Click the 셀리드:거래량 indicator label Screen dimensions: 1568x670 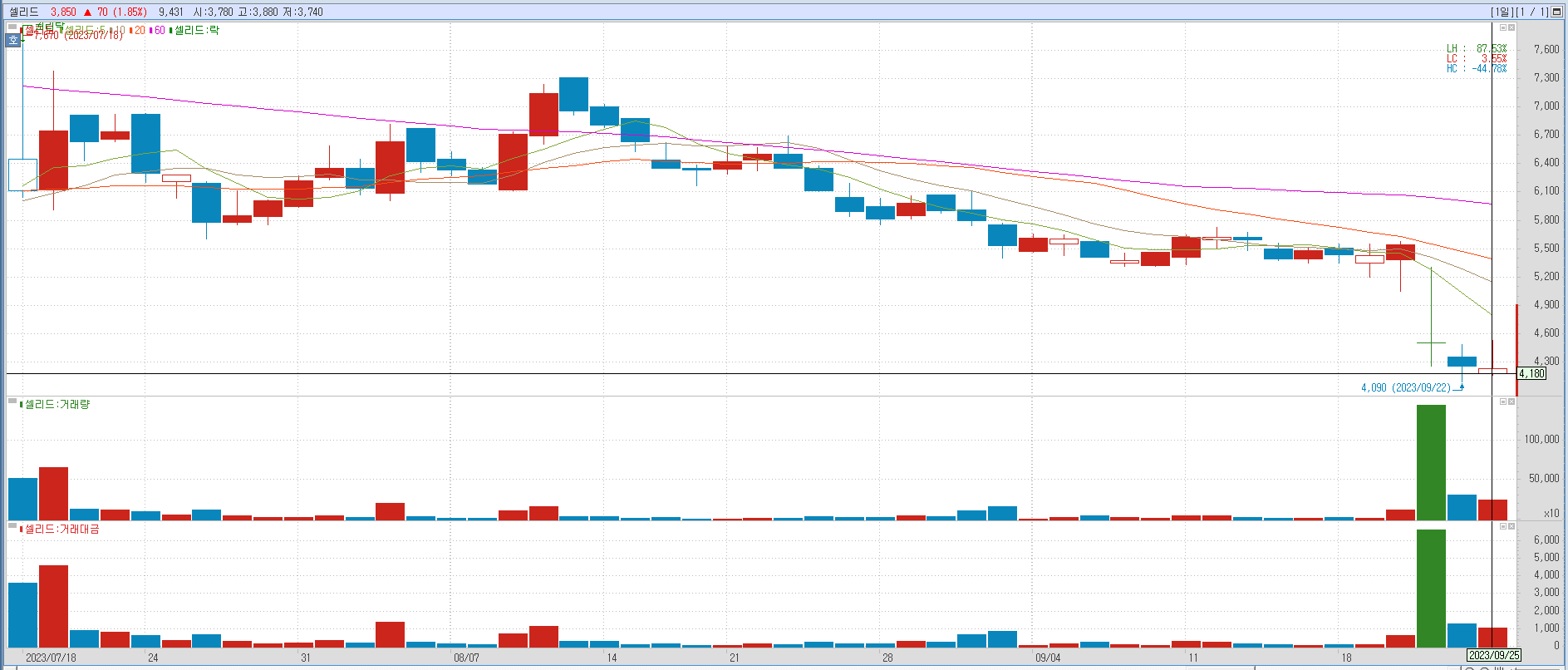tap(57, 404)
